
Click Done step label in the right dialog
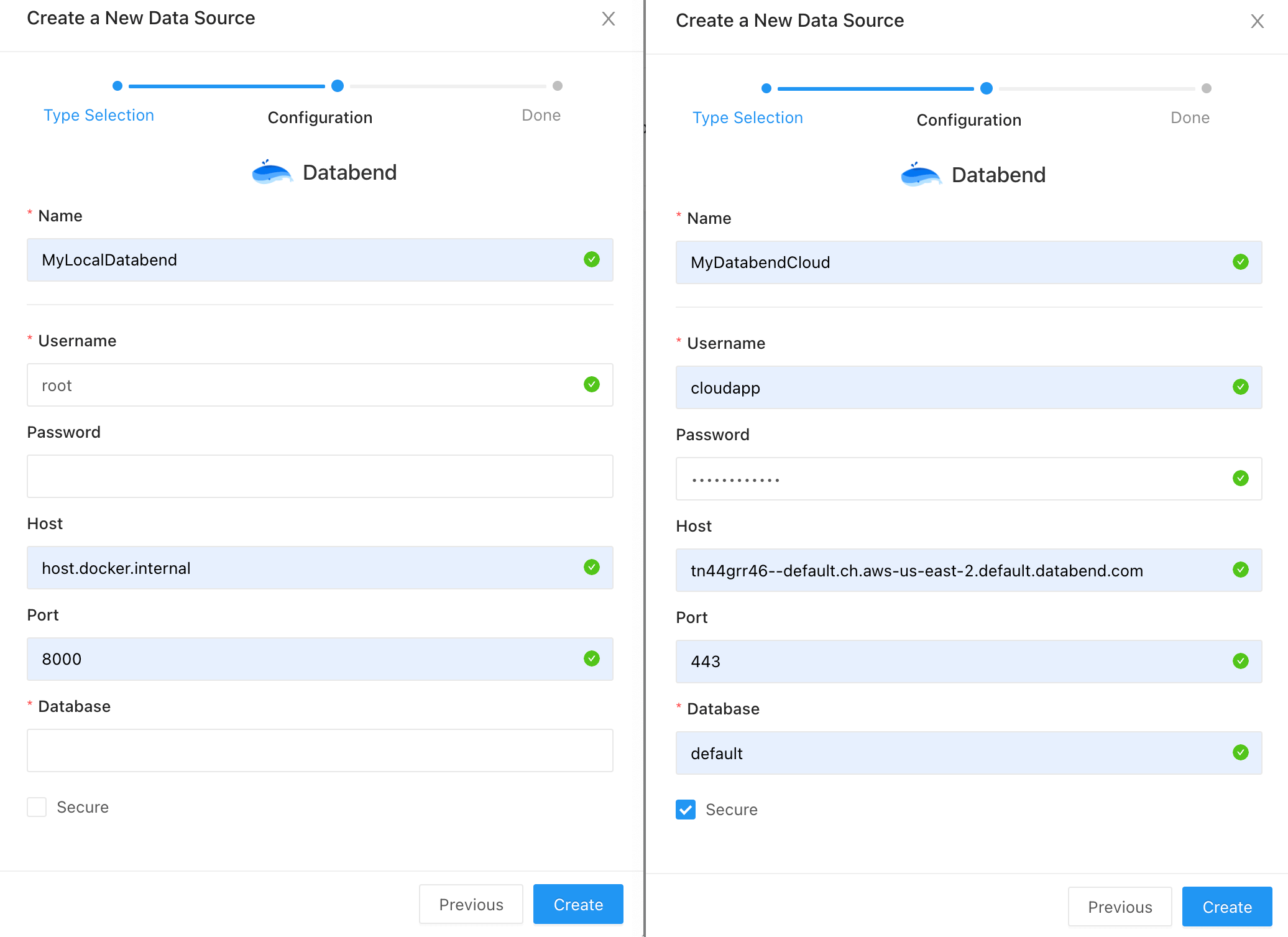click(1190, 118)
